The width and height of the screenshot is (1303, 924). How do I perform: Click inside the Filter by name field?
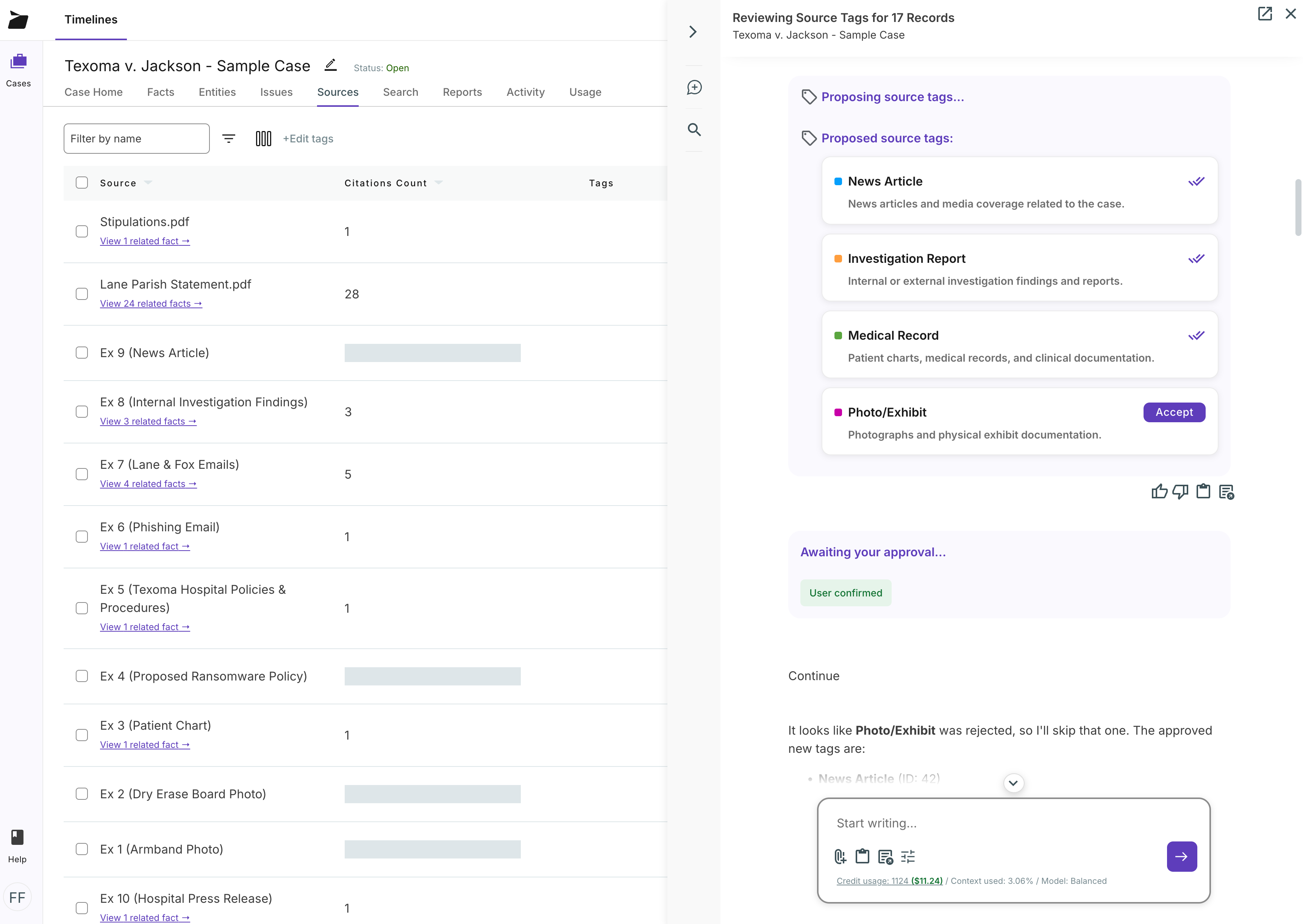137,138
